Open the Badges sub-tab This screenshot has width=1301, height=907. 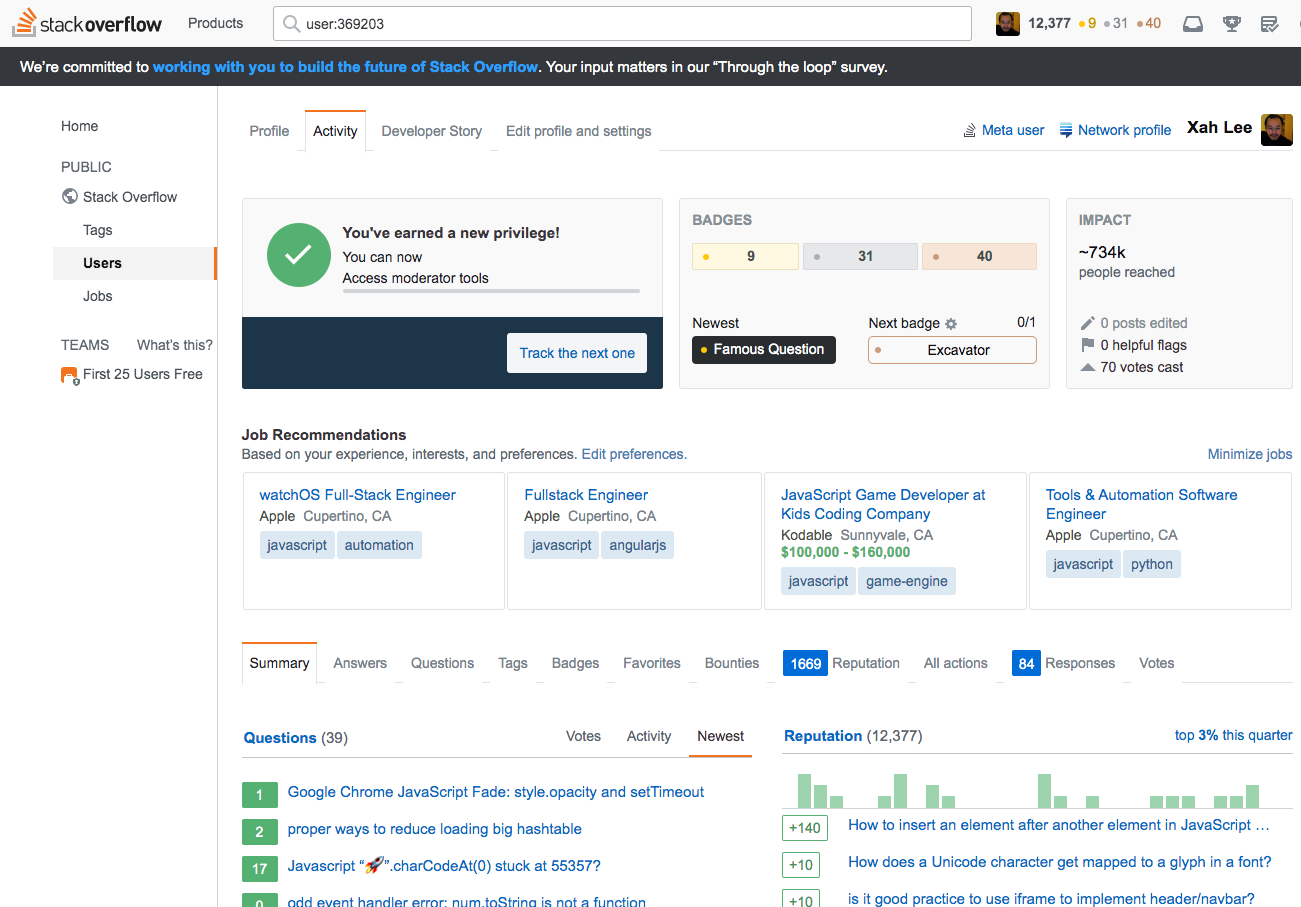pyautogui.click(x=575, y=663)
